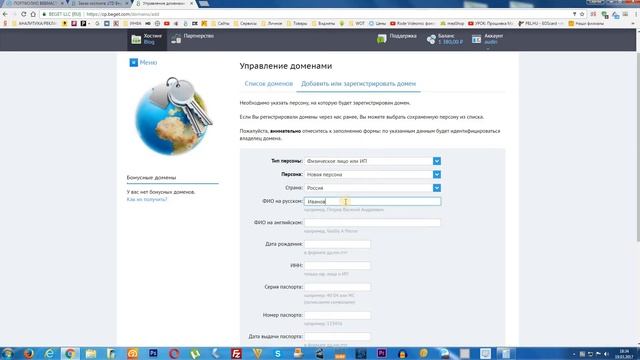Select Добавить или зарегистрировать домен tab
This screenshot has width=640, height=360.
click(358, 84)
